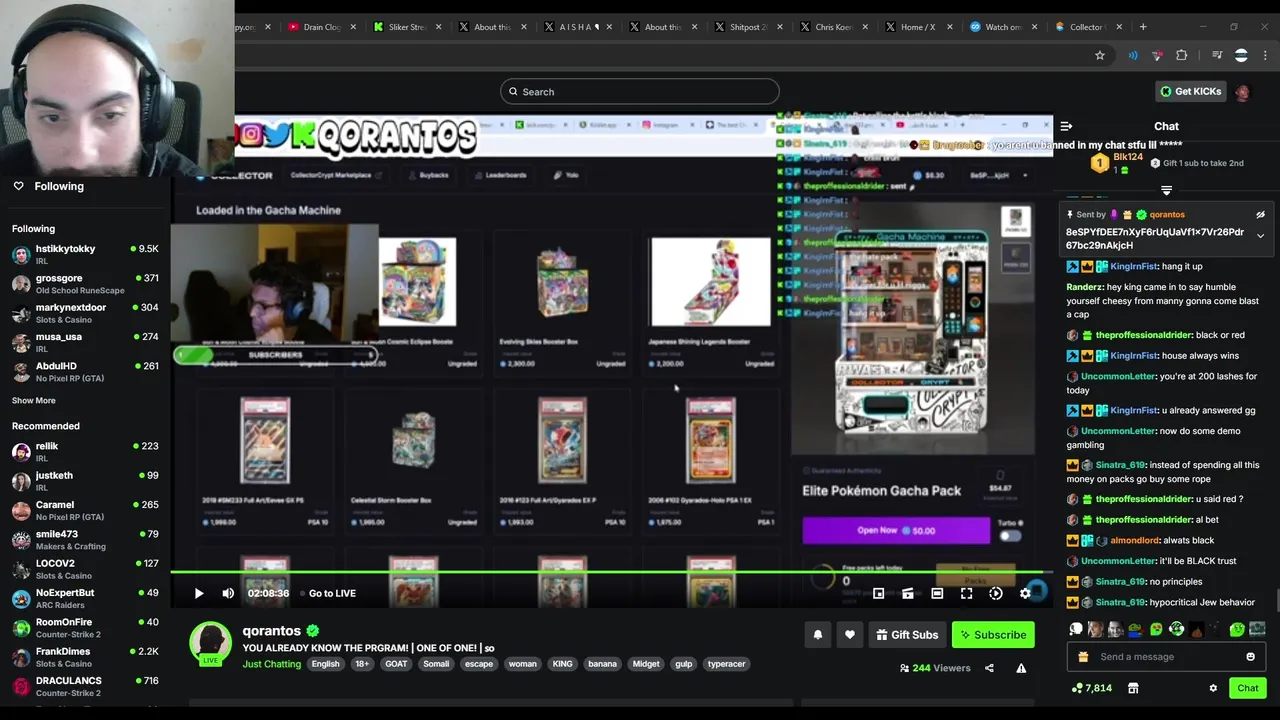This screenshot has height=720, width=1280.
Task: Click qorantos streamer avatar
Action: (x=210, y=643)
